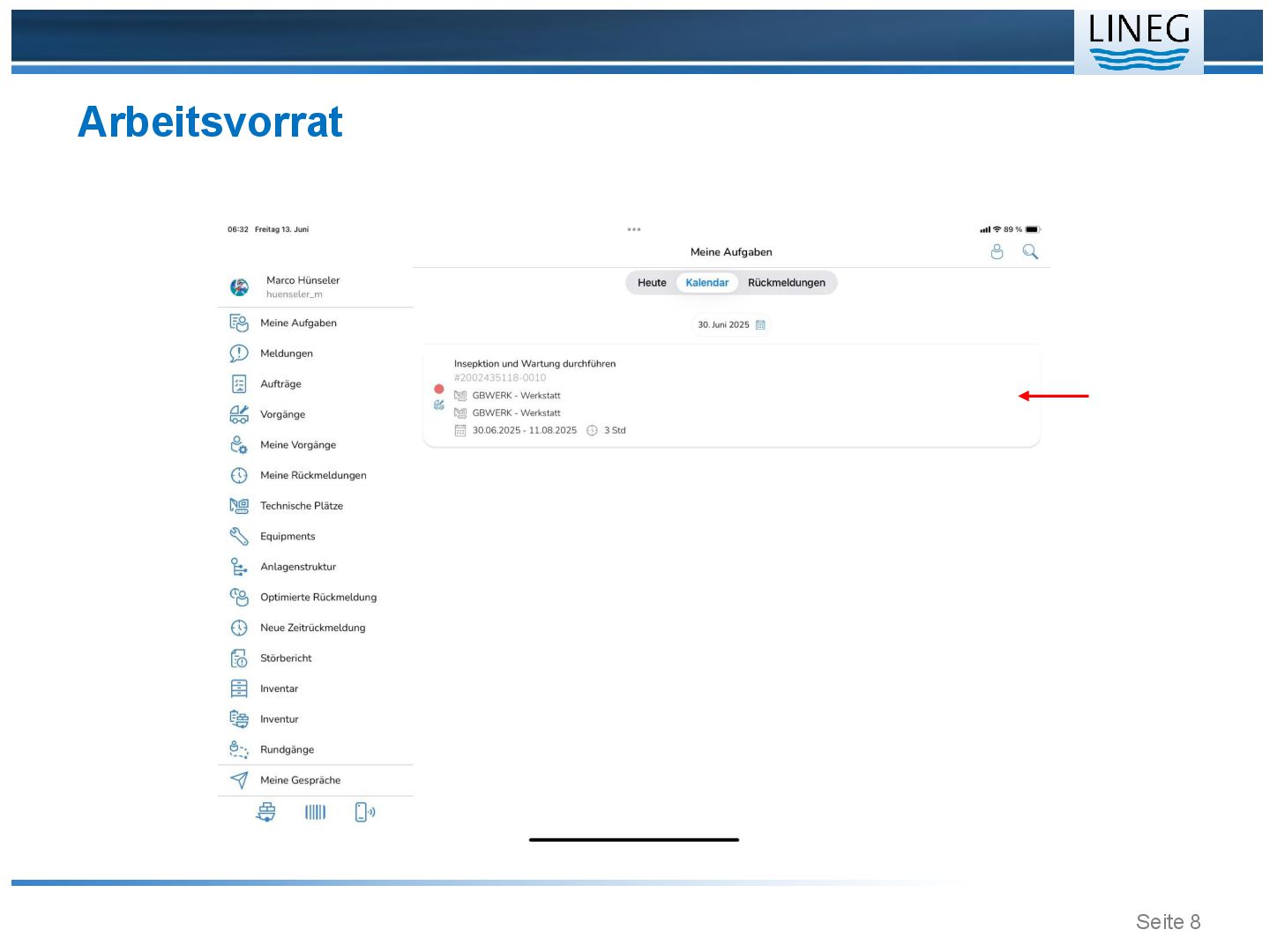Switch to the Heute tab
Image resolution: width=1270 pixels, height=952 pixels.
[652, 283]
